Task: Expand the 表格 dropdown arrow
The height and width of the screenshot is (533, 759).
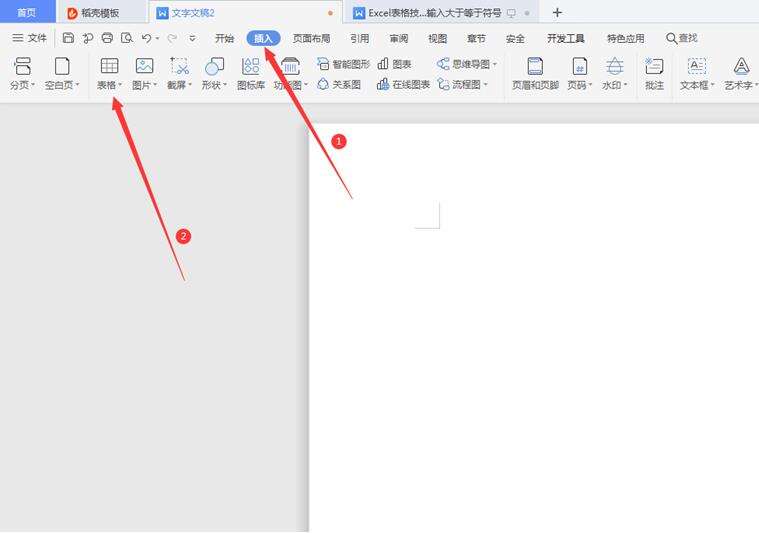Action: 120,85
